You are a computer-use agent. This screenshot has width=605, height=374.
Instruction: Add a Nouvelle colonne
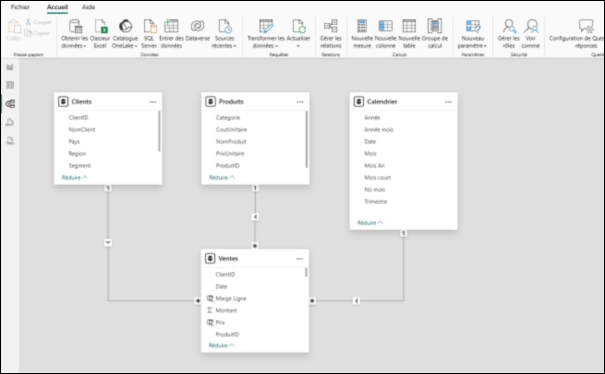point(385,34)
